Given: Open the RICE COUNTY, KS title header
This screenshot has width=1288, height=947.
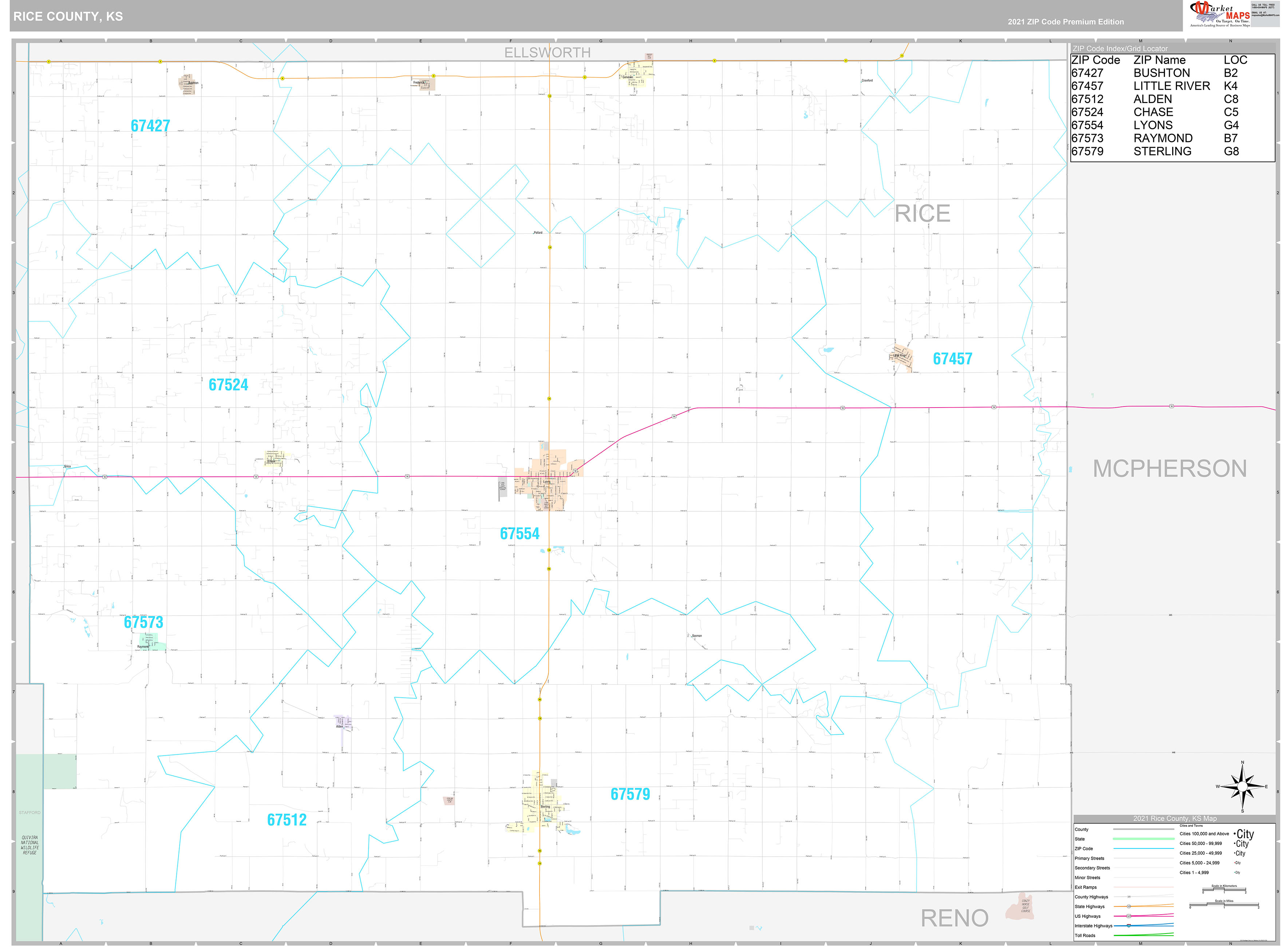Looking at the screenshot, I should tap(69, 16).
